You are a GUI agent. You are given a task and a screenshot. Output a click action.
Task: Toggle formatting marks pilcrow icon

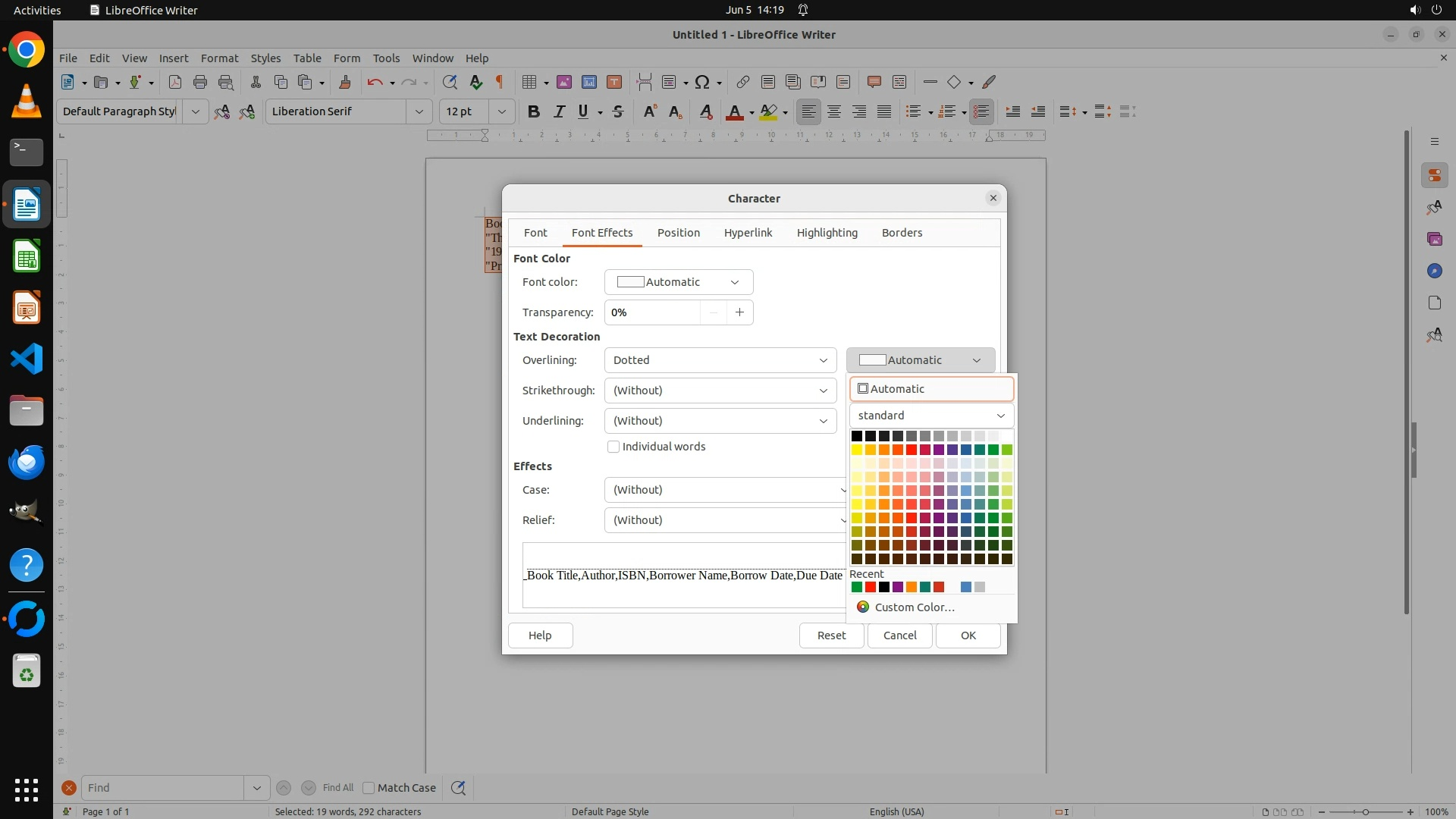[x=500, y=82]
